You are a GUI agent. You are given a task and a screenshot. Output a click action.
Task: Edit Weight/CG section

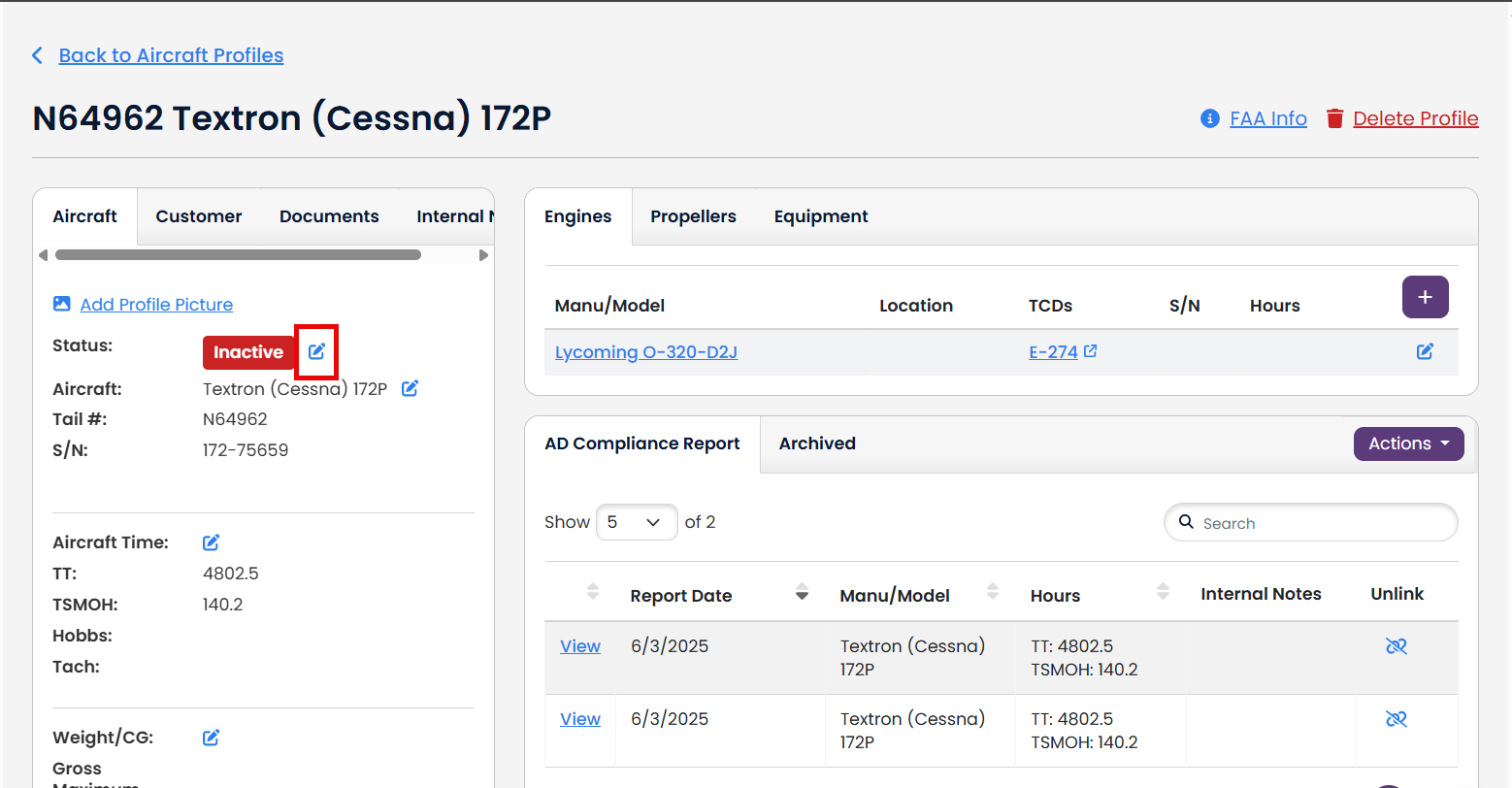point(211,738)
